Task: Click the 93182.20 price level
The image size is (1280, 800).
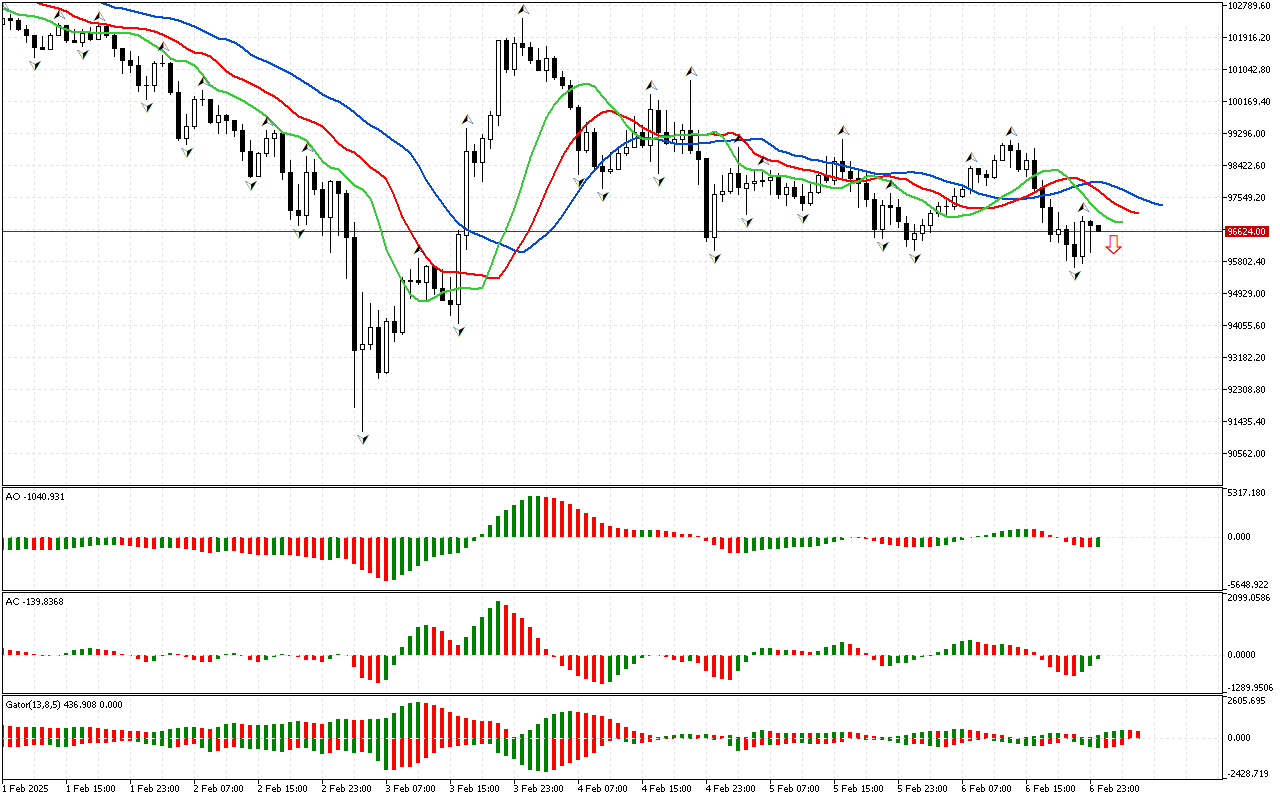Action: [1246, 358]
